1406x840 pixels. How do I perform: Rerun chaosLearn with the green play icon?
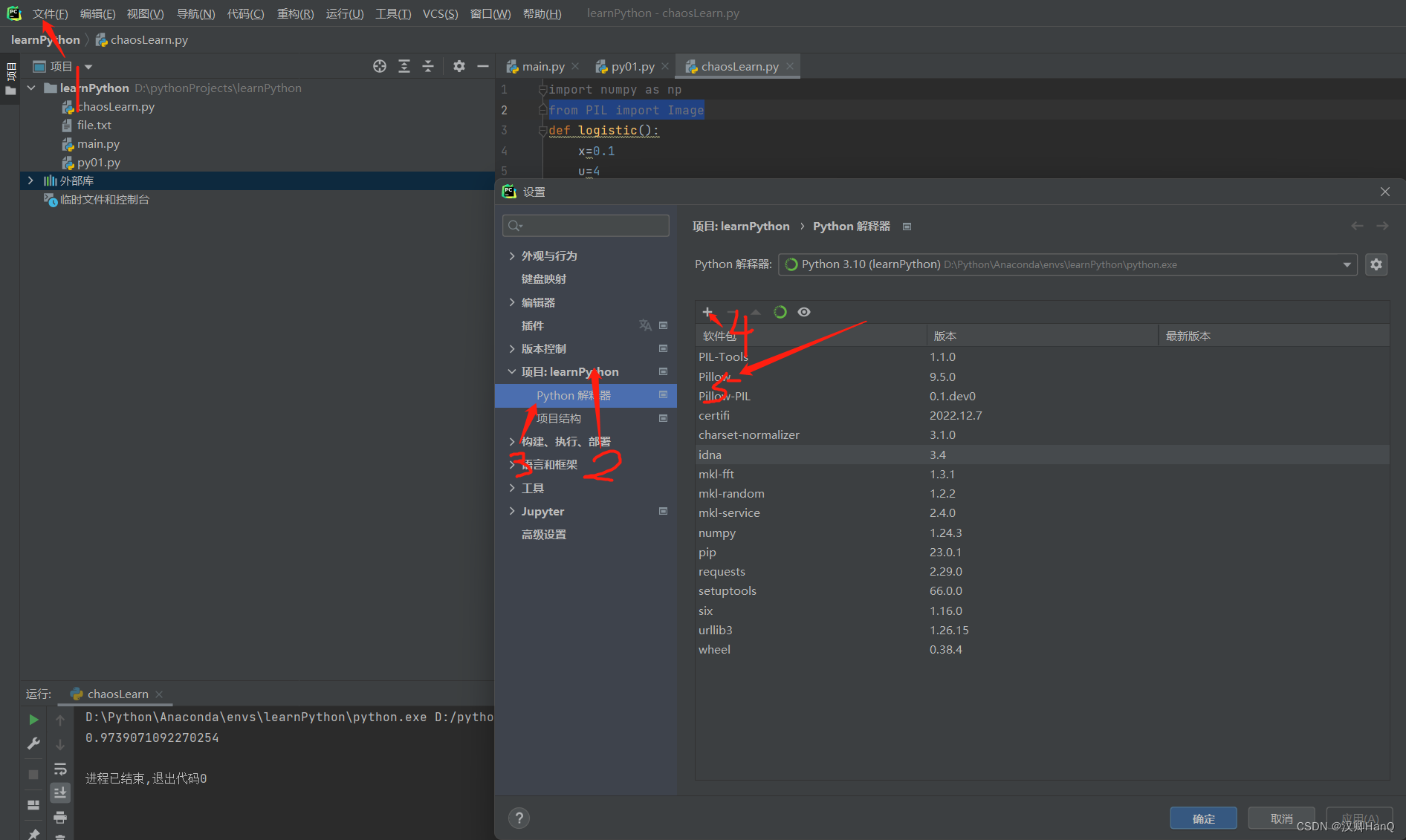[33, 719]
